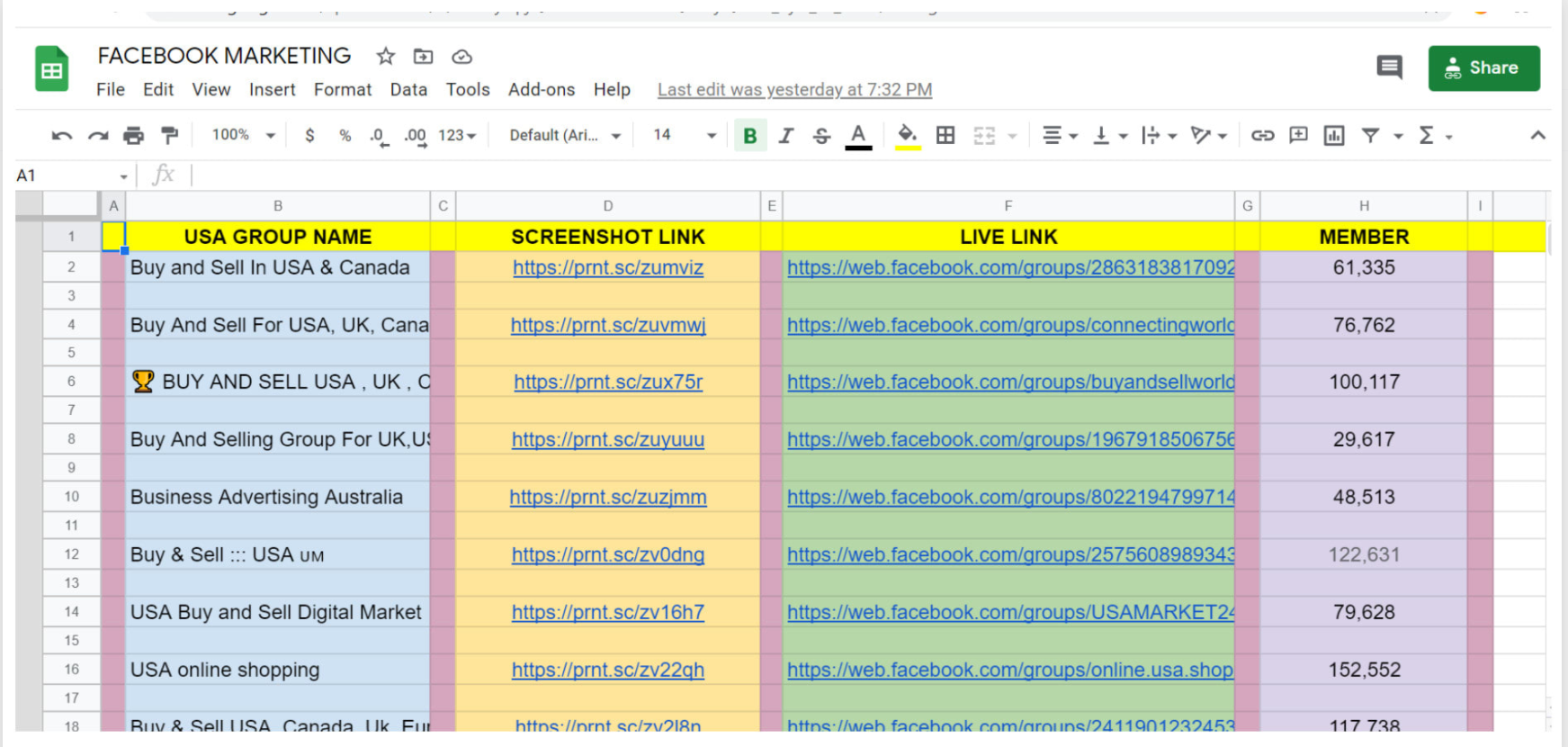
Task: Open the comment history icon
Action: (x=1389, y=67)
